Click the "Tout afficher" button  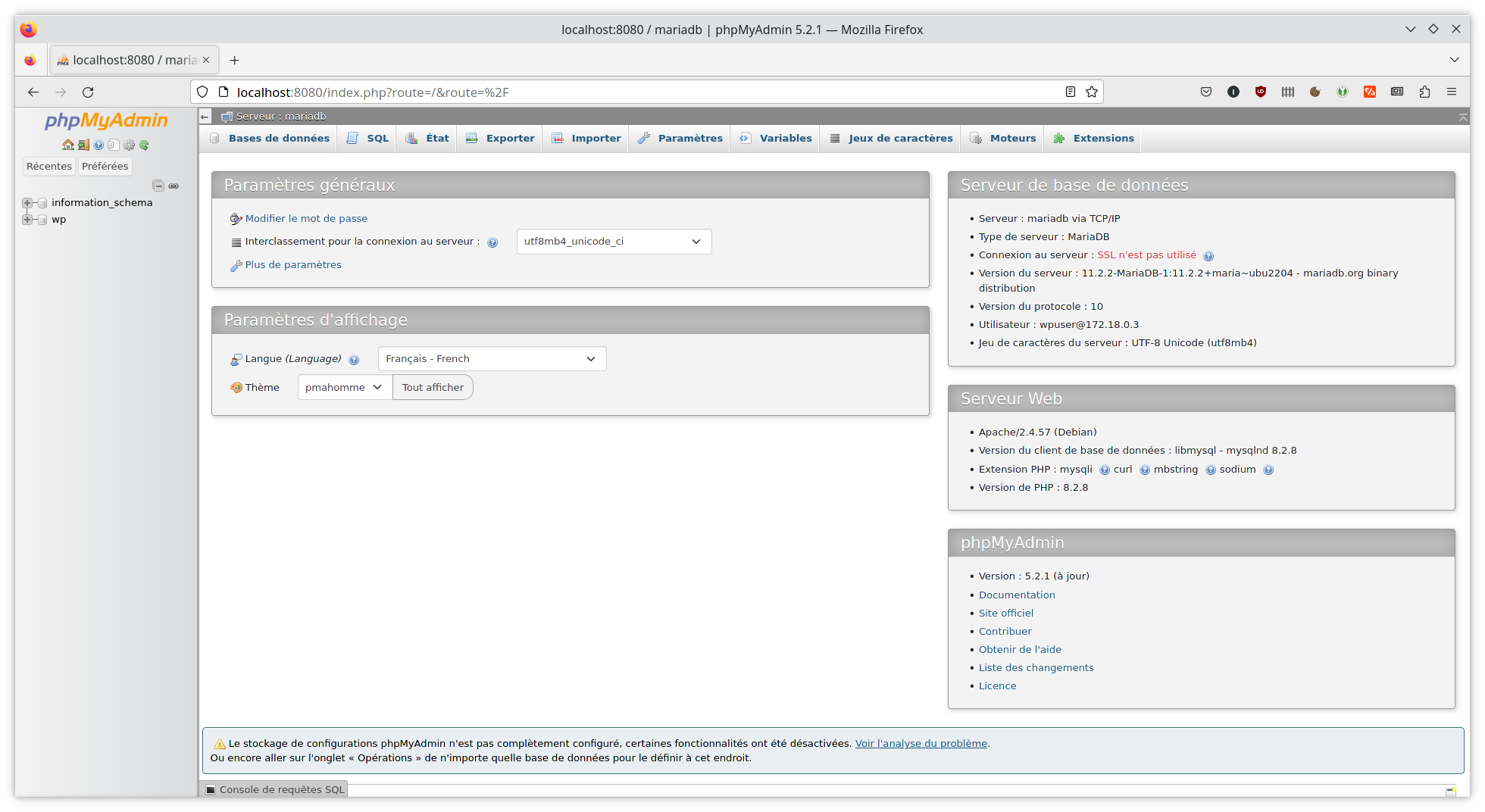tap(433, 387)
